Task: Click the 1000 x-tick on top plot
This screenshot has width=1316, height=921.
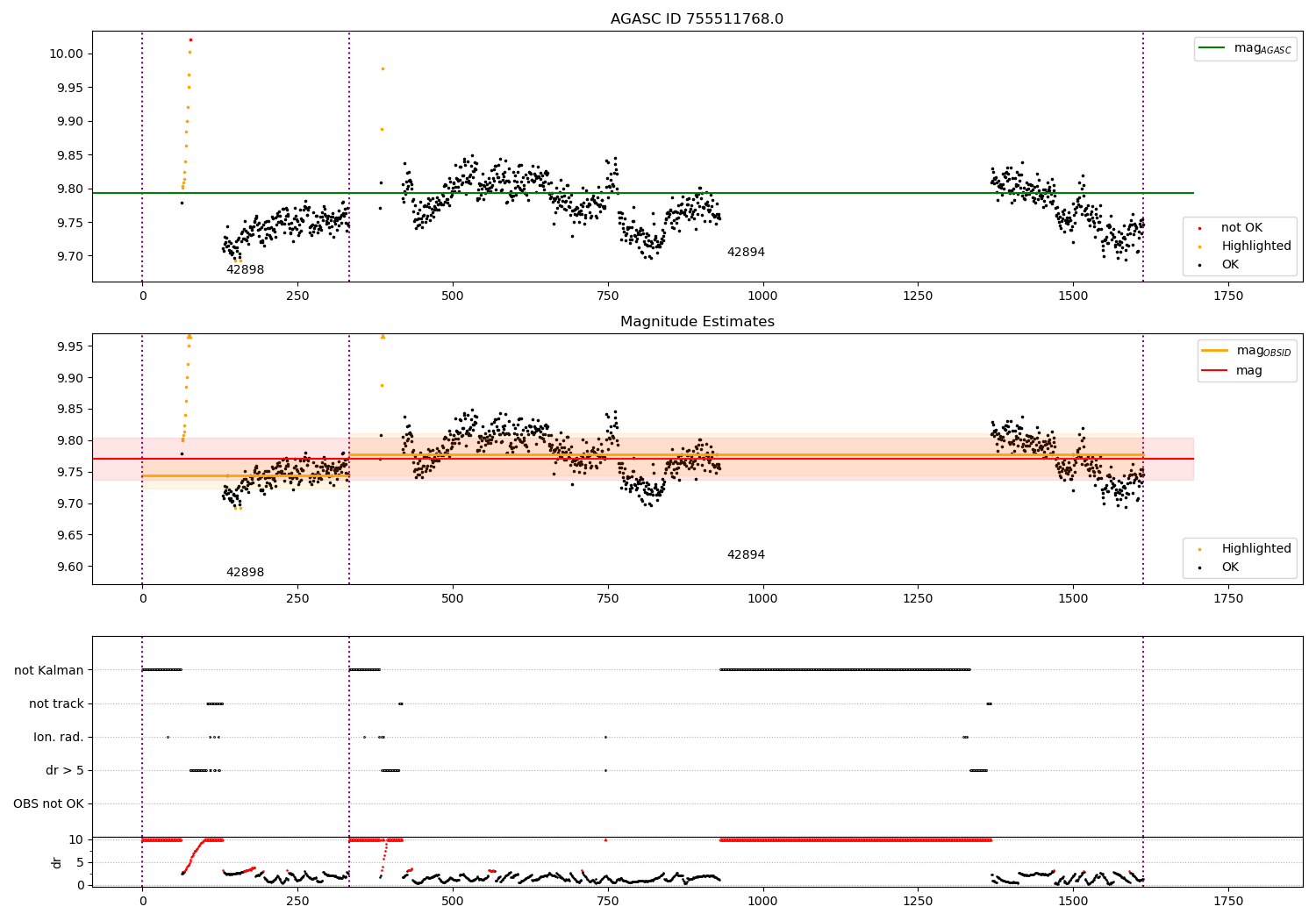Action: click(x=763, y=296)
